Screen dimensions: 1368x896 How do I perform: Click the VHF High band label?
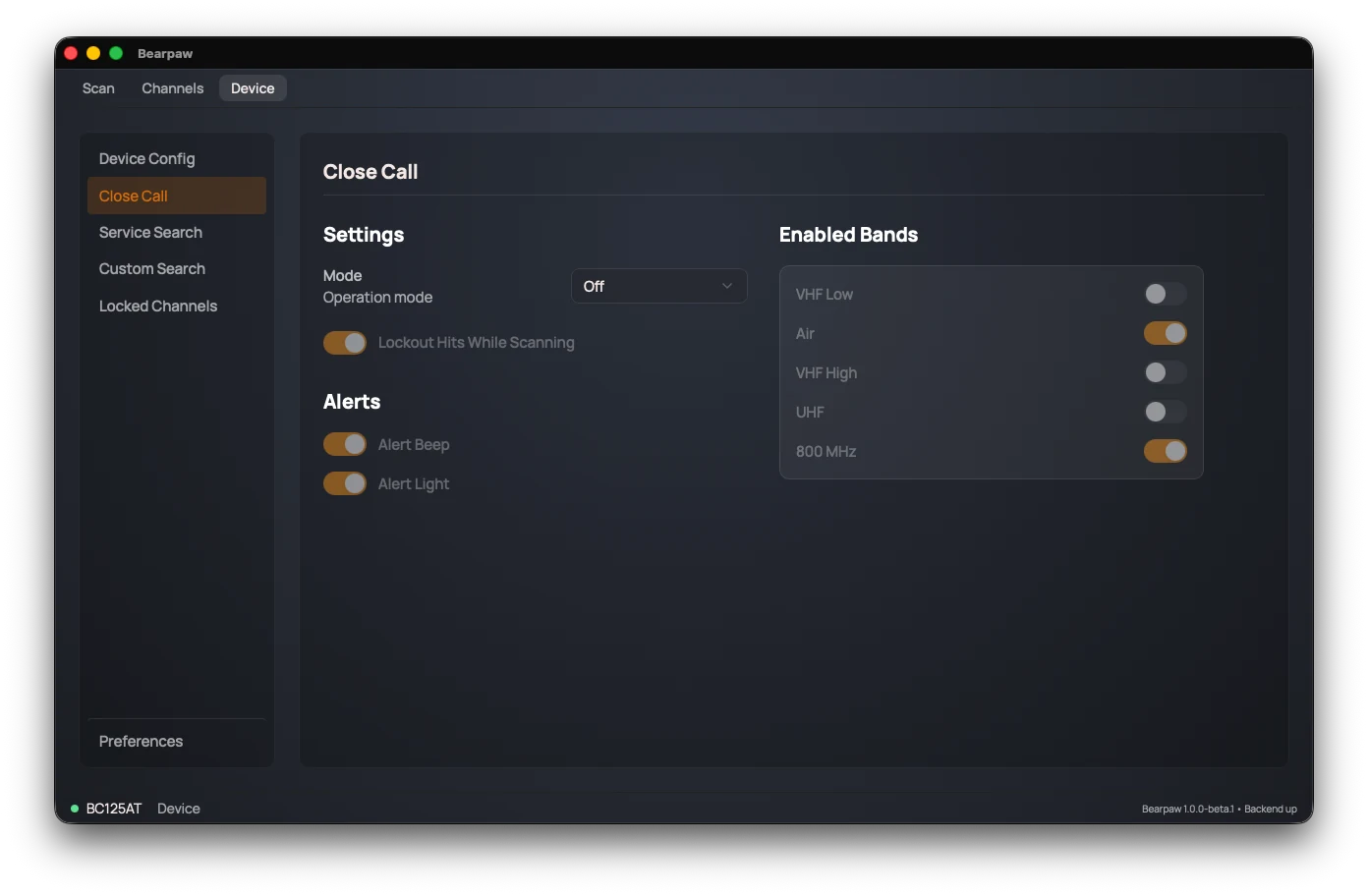pyautogui.click(x=826, y=372)
